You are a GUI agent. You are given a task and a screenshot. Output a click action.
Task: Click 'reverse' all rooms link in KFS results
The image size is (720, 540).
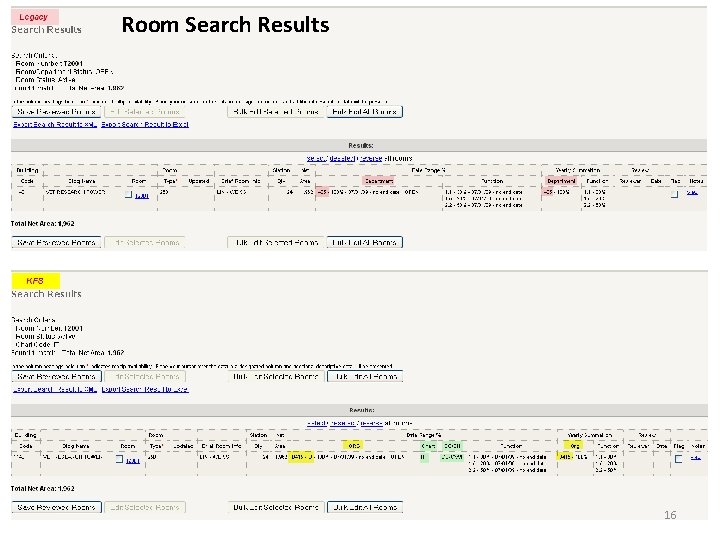coord(371,423)
